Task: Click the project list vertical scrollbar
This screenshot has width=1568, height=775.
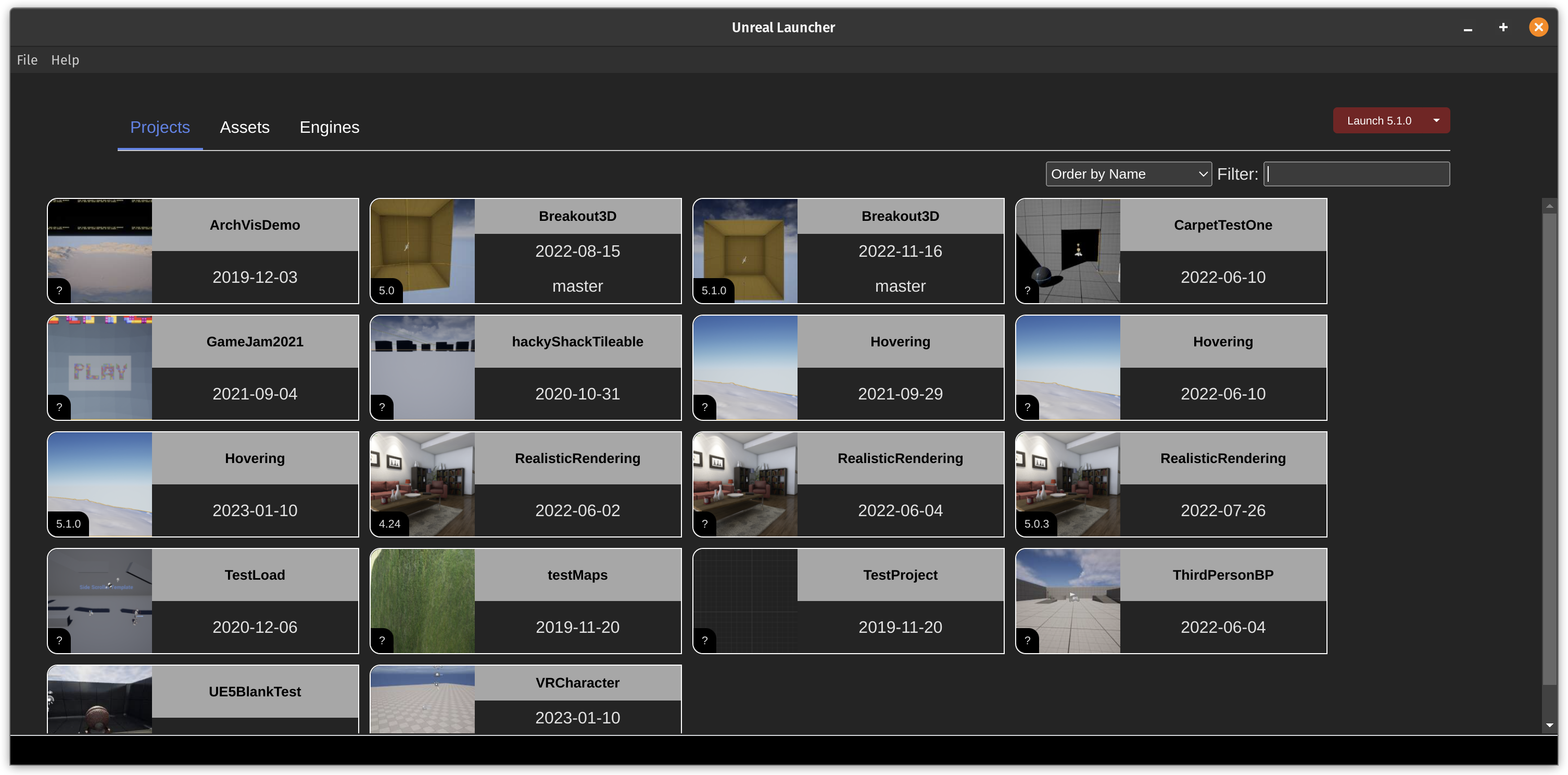Action: 1549,449
